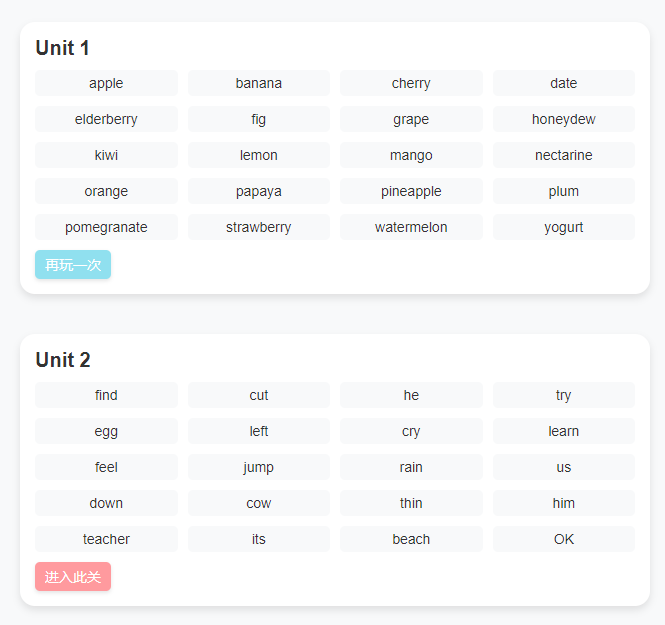Select the "jump" word tile
The width and height of the screenshot is (665, 625).
coord(259,467)
